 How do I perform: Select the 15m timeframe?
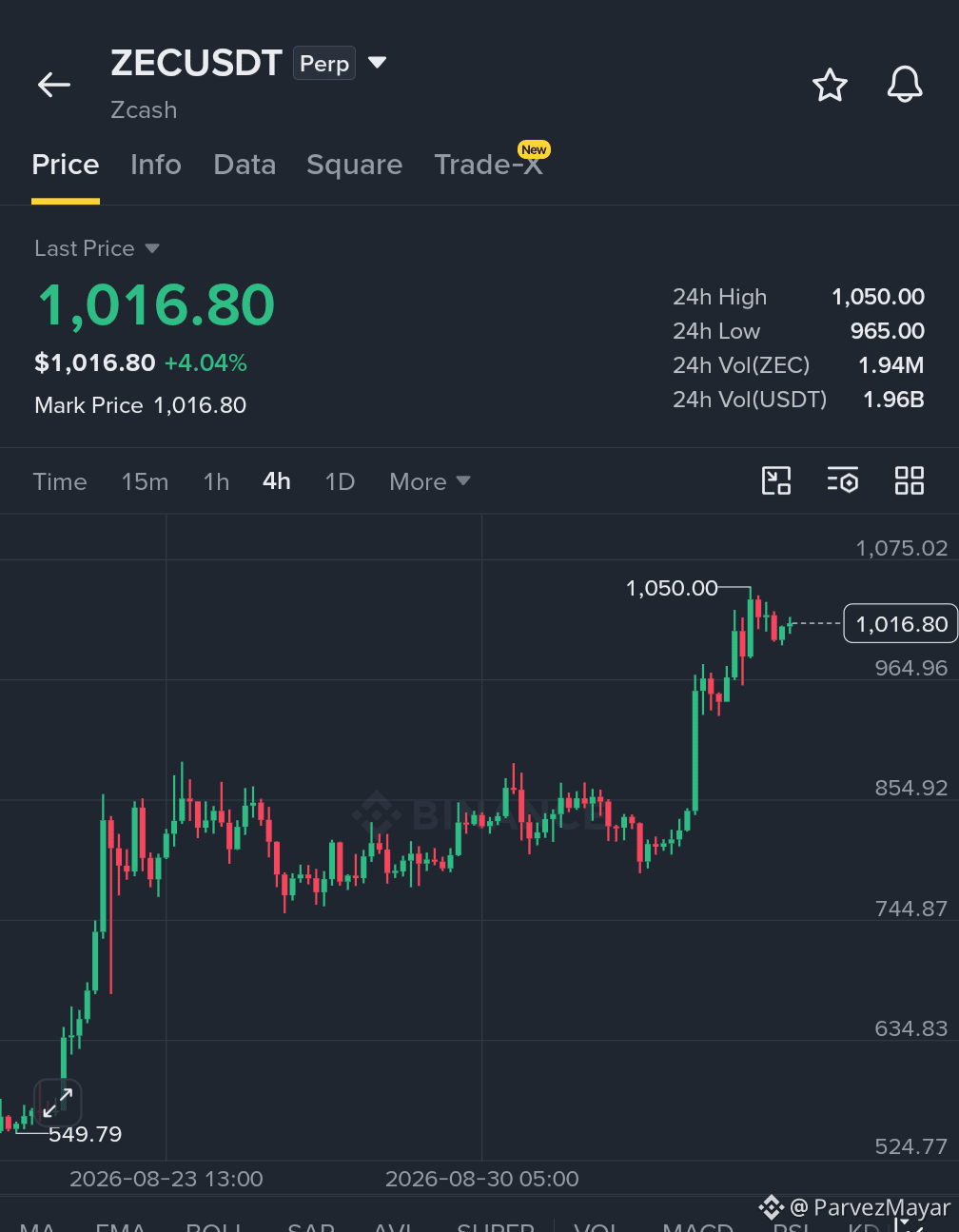click(145, 481)
